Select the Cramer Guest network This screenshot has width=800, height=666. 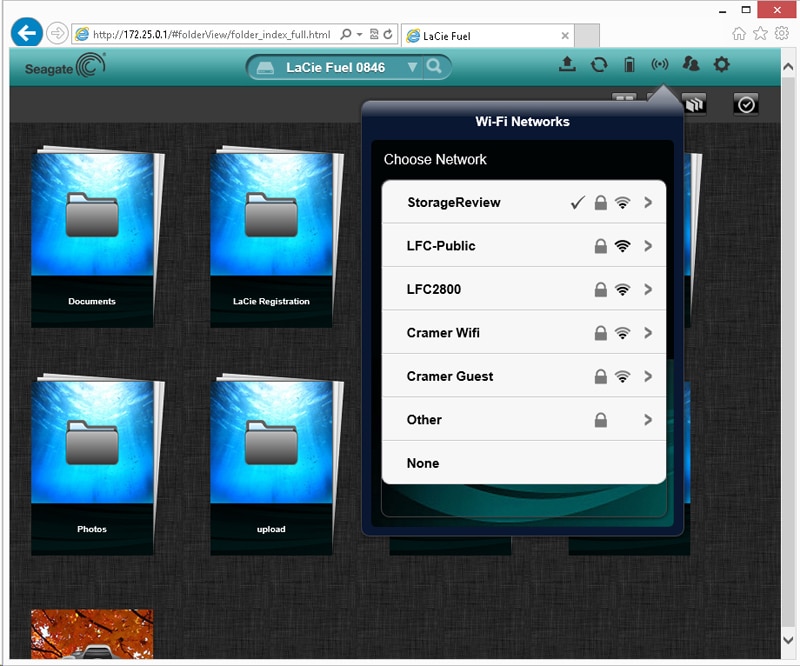pyautogui.click(x=524, y=376)
